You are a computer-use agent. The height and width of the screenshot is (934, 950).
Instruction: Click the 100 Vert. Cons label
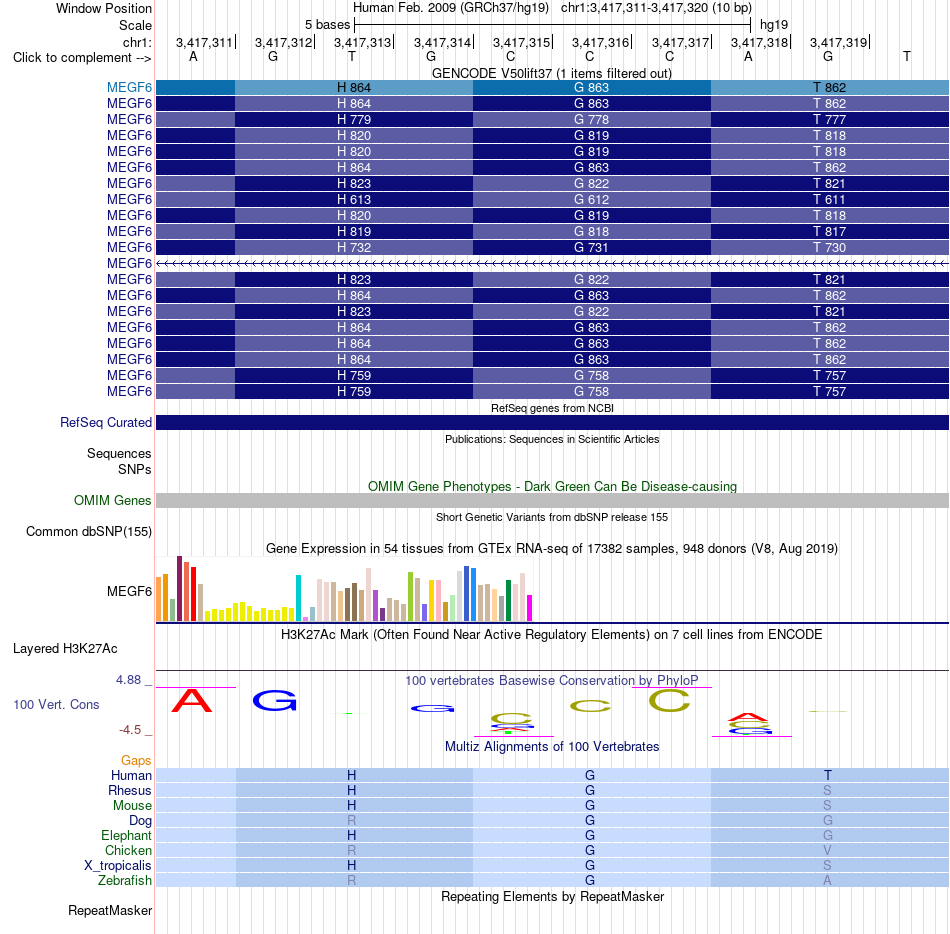pyautogui.click(x=56, y=704)
